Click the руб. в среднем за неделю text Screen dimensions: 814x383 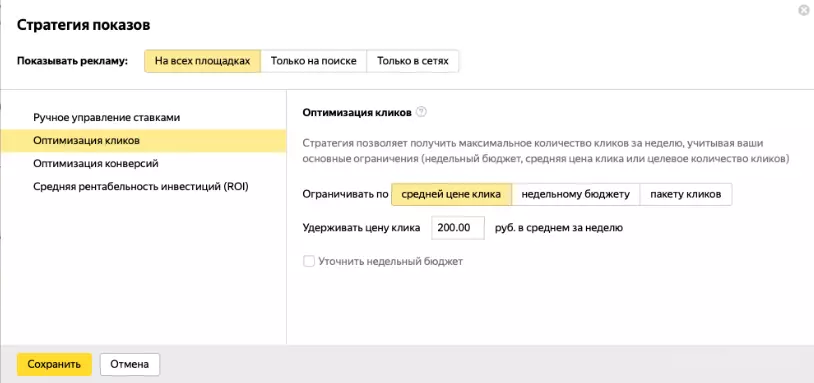(x=559, y=228)
